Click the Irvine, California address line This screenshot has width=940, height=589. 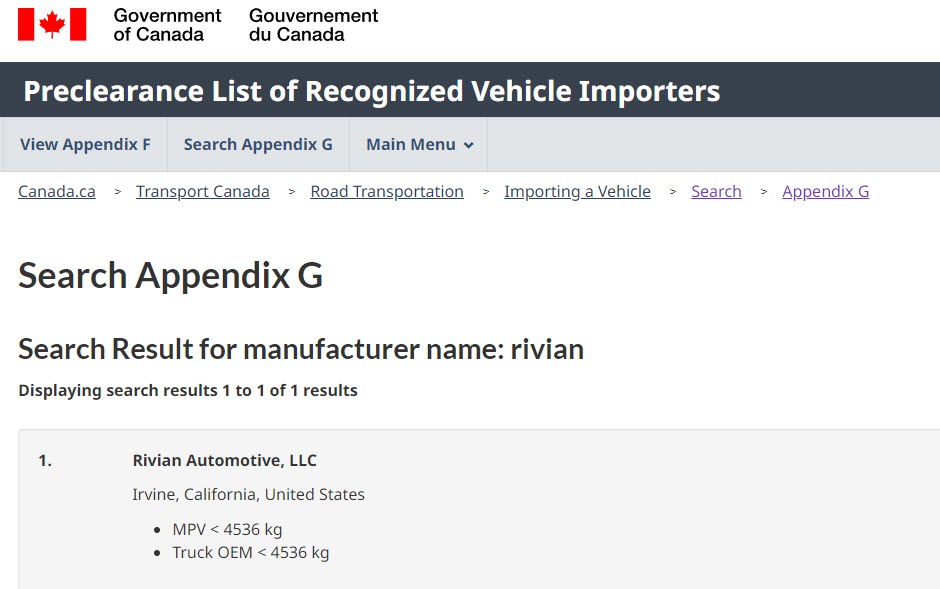click(248, 494)
